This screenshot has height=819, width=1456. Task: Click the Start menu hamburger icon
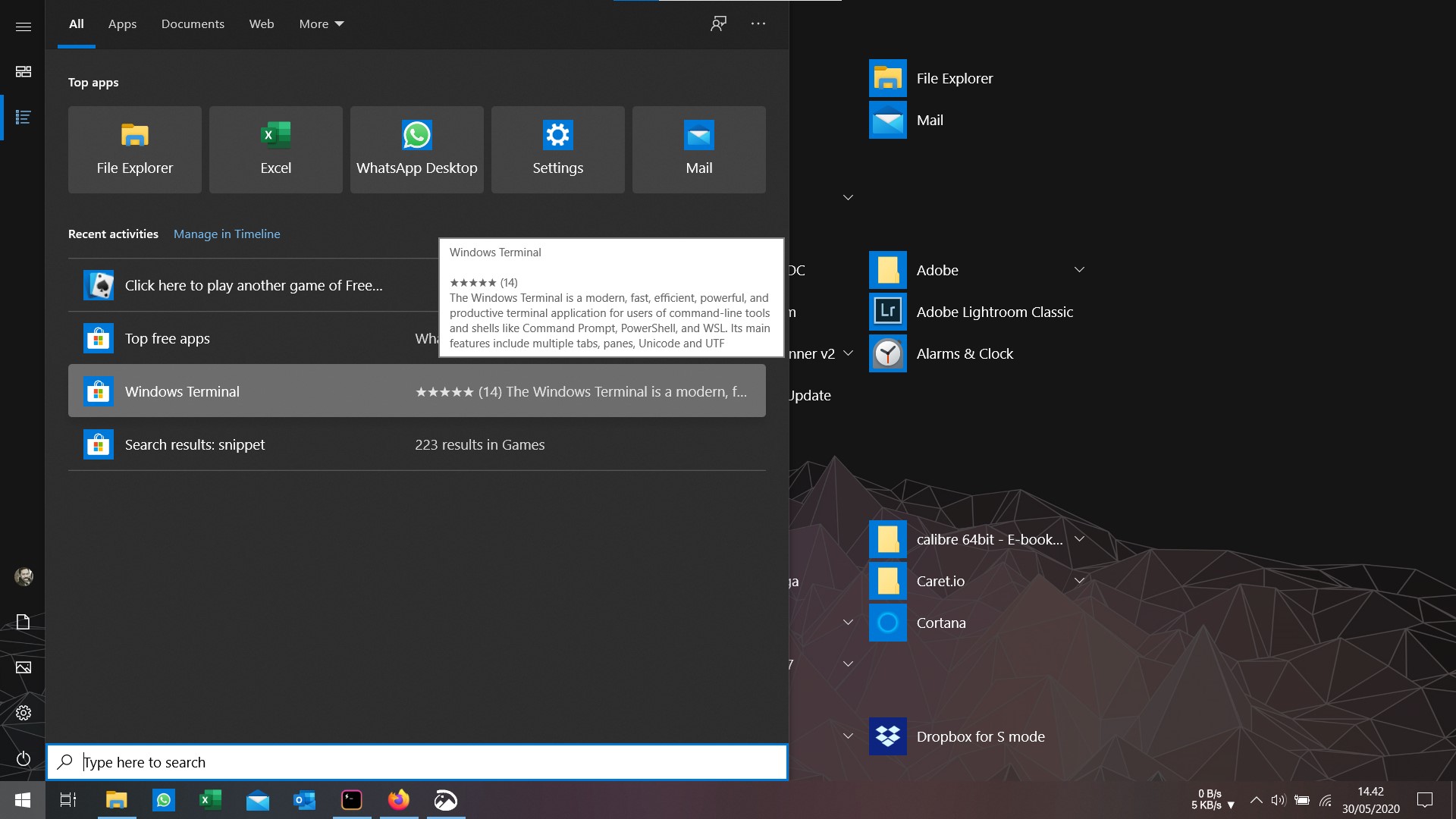(x=24, y=27)
